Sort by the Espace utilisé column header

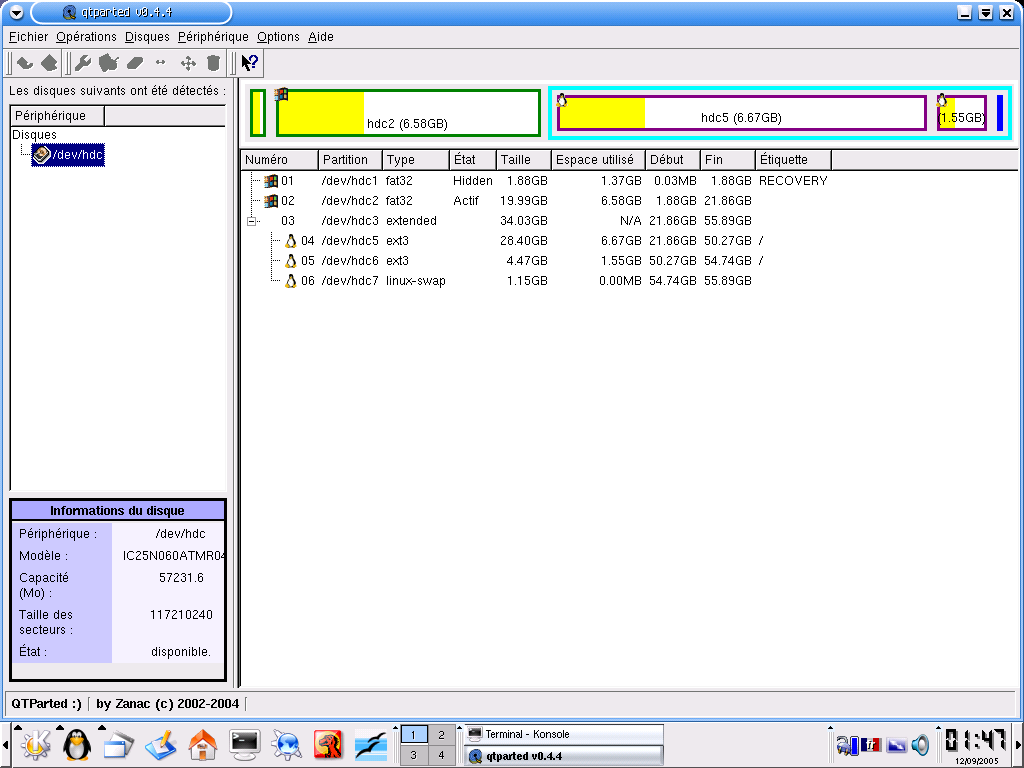click(598, 160)
